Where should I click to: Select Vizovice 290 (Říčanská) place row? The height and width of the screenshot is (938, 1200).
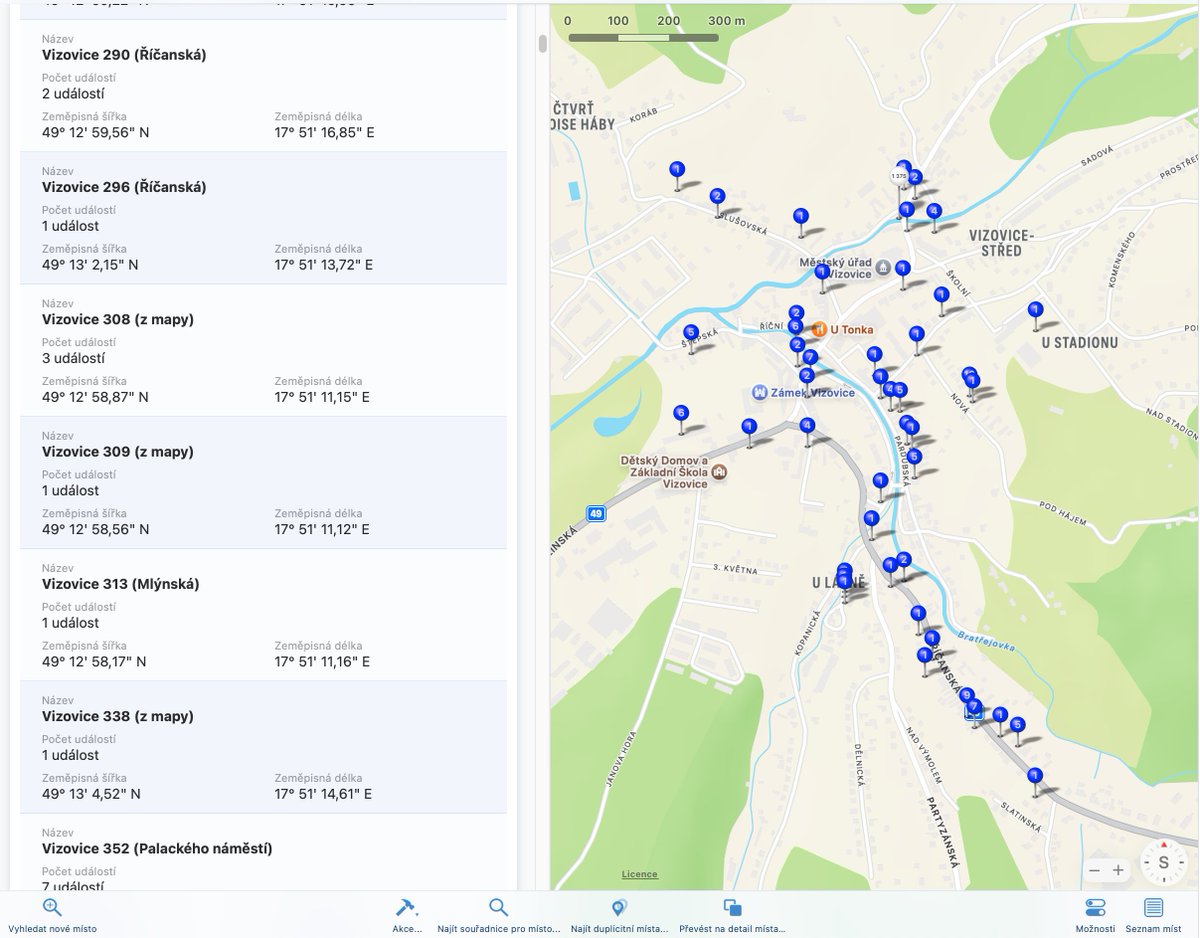(x=263, y=85)
